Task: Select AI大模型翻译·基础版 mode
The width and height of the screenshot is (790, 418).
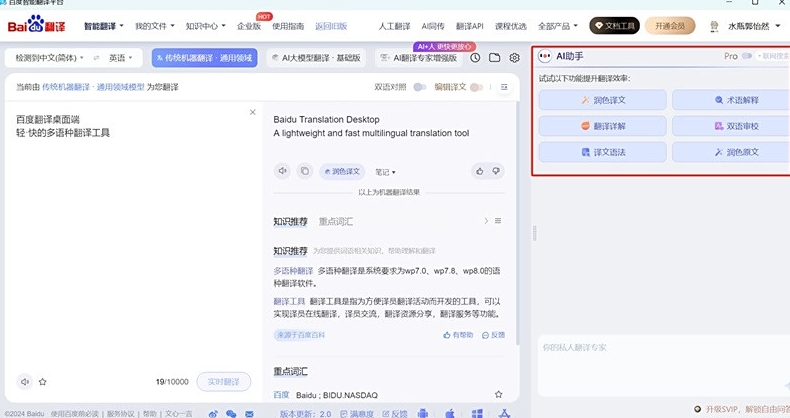Action: [316, 58]
